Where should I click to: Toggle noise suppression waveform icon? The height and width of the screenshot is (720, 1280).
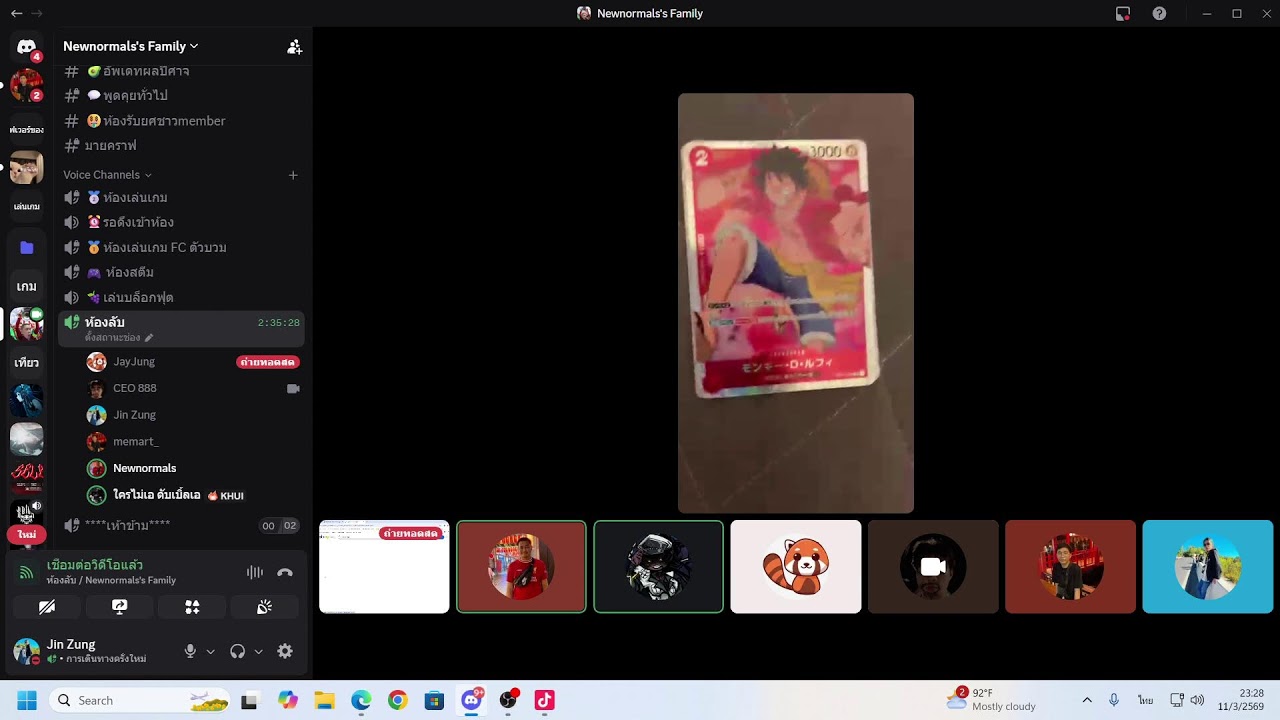[x=255, y=572]
